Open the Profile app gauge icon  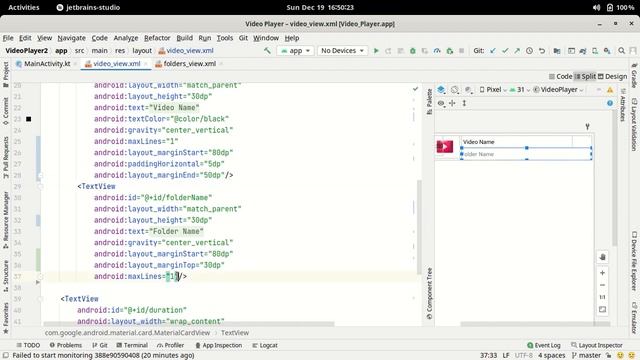437,51
